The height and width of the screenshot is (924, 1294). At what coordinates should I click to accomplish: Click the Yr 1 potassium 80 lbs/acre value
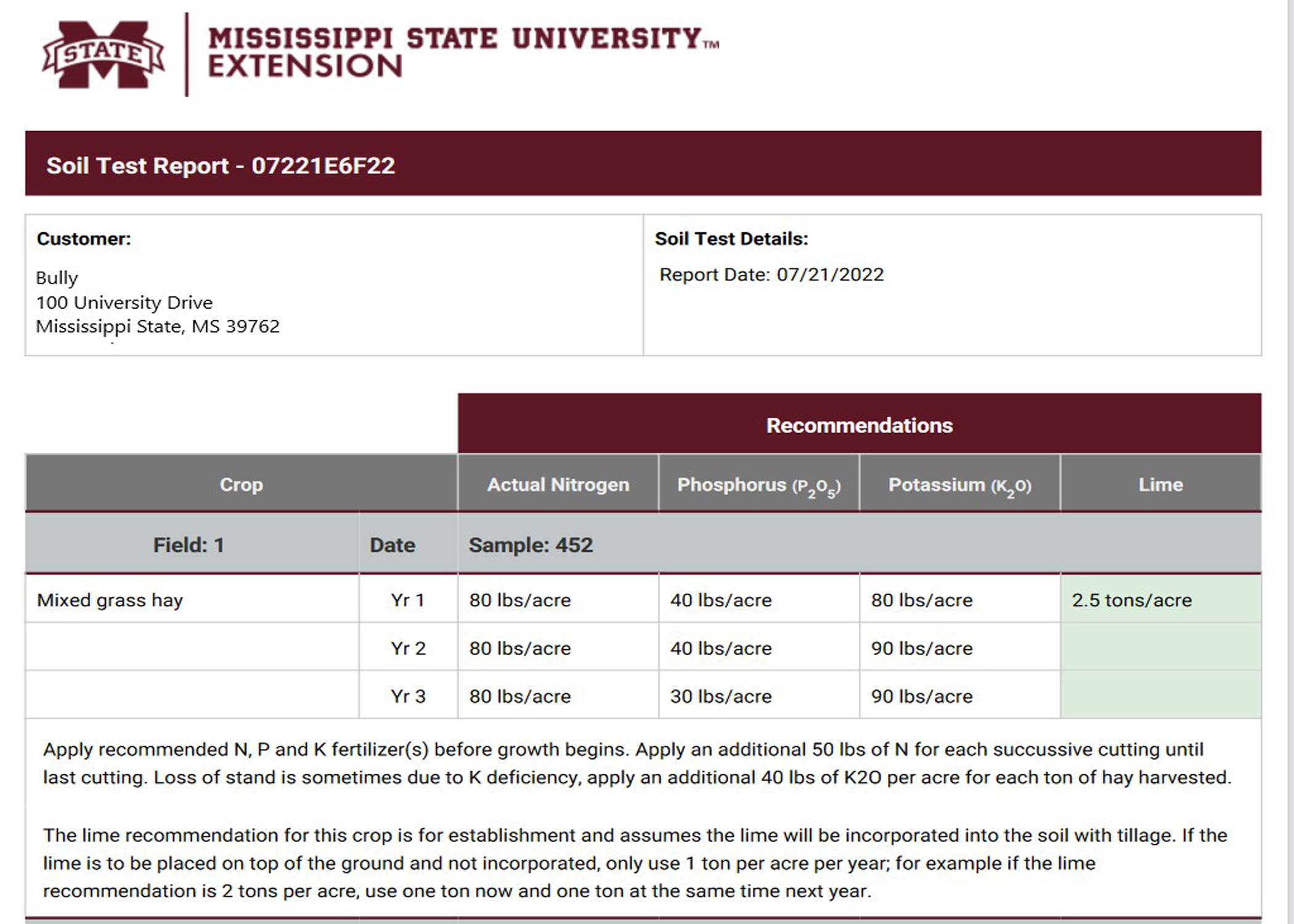[x=921, y=599]
